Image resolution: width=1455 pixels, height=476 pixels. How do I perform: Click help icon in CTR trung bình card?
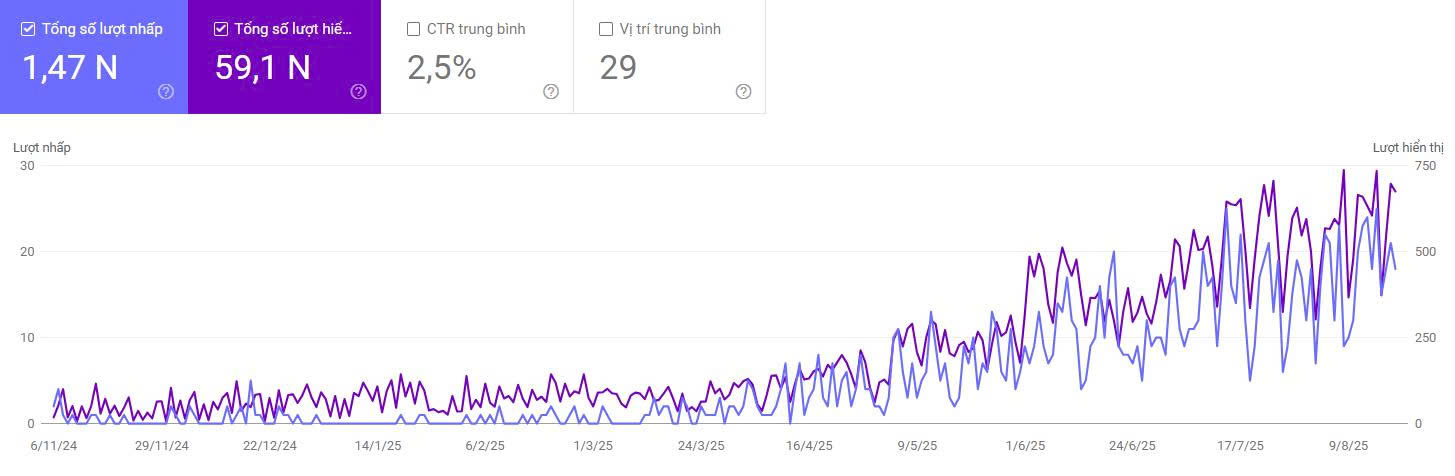click(551, 92)
